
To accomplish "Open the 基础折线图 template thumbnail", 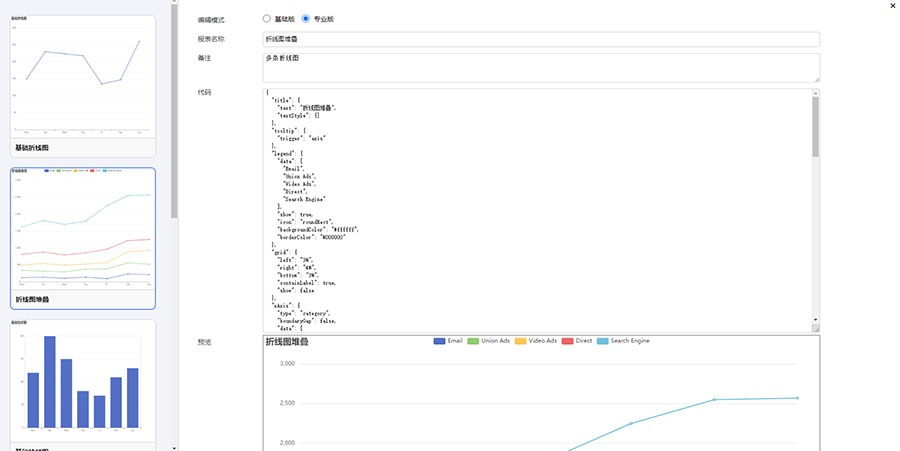I will pyautogui.click(x=83, y=86).
